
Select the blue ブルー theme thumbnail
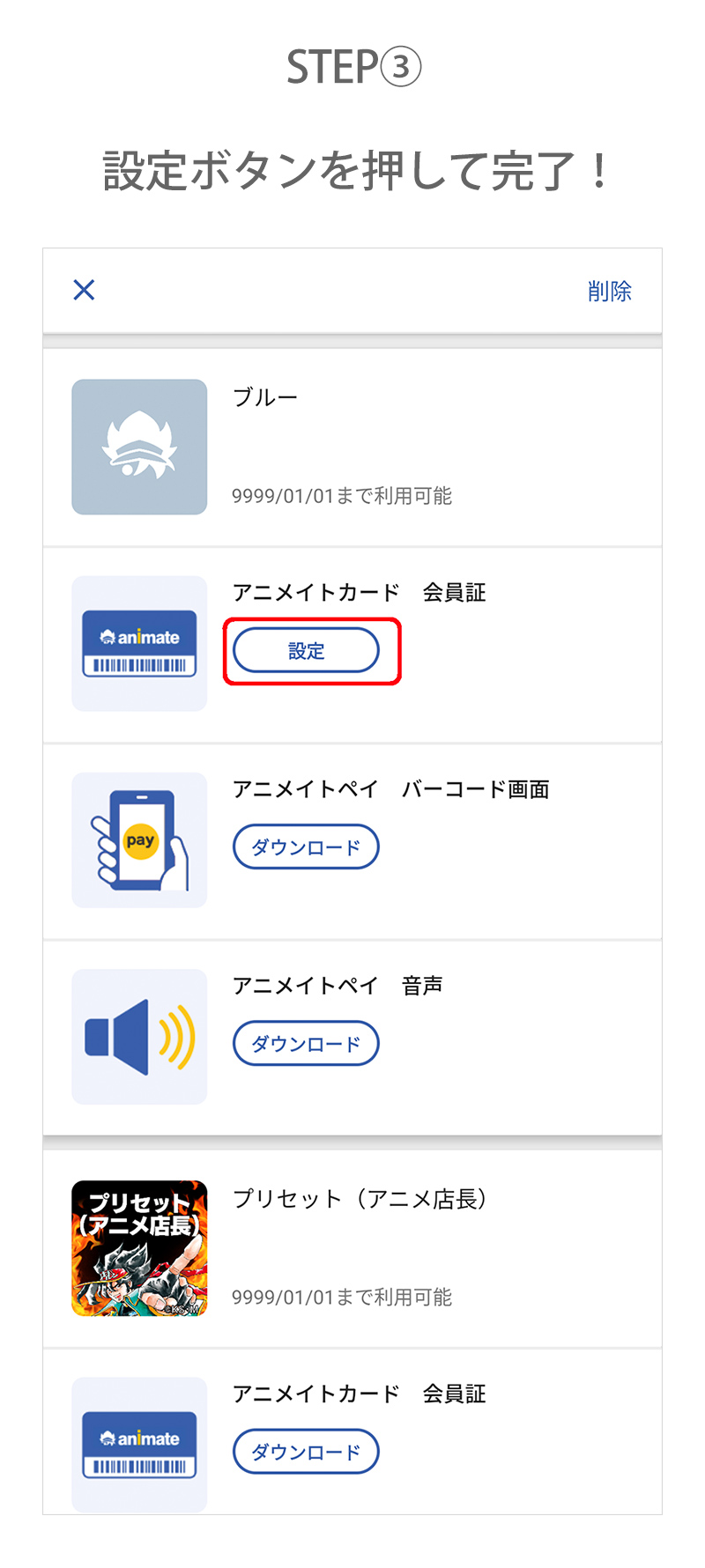139,447
